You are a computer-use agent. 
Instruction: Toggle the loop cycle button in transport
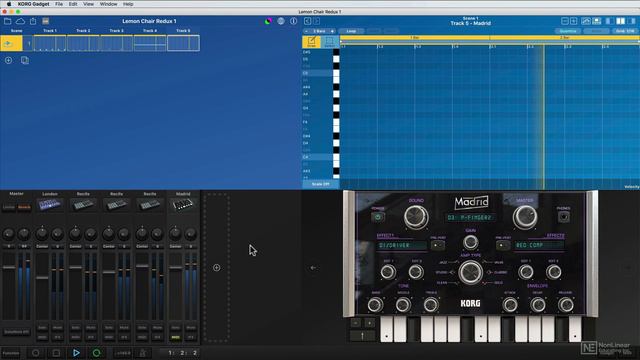[96, 353]
